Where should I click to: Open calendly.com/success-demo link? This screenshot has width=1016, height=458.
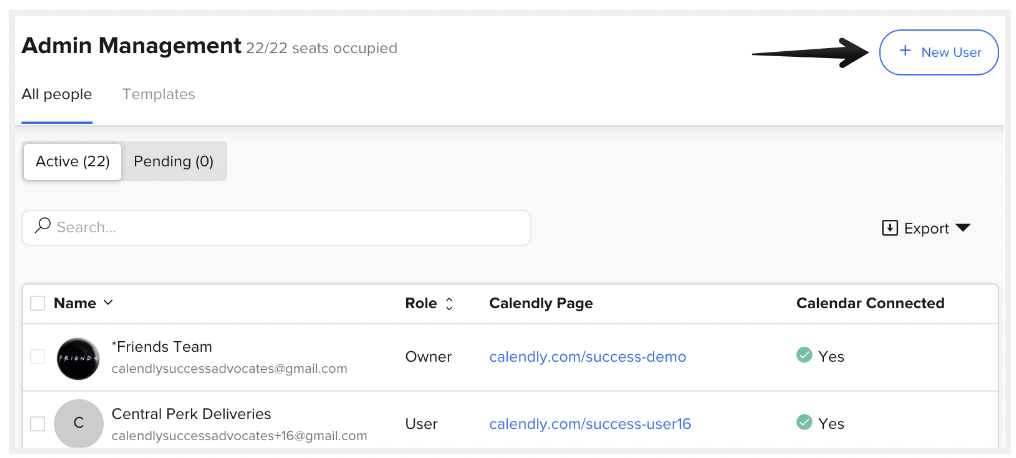click(x=588, y=357)
